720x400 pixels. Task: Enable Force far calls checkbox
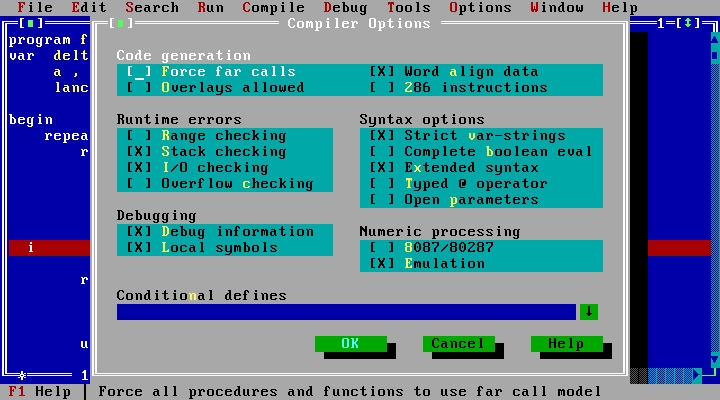140,72
